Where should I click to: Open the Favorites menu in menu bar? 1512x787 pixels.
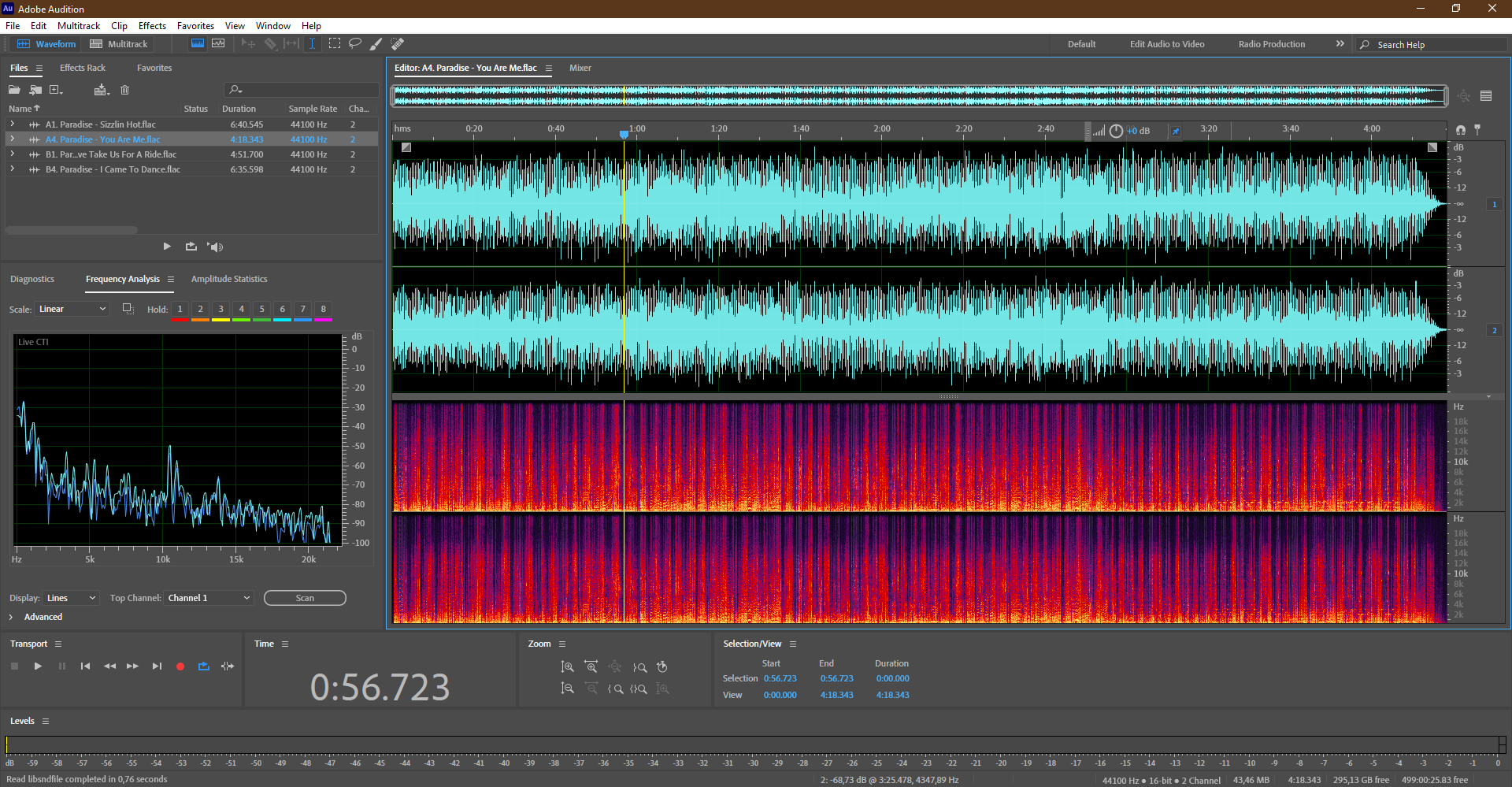tap(195, 26)
